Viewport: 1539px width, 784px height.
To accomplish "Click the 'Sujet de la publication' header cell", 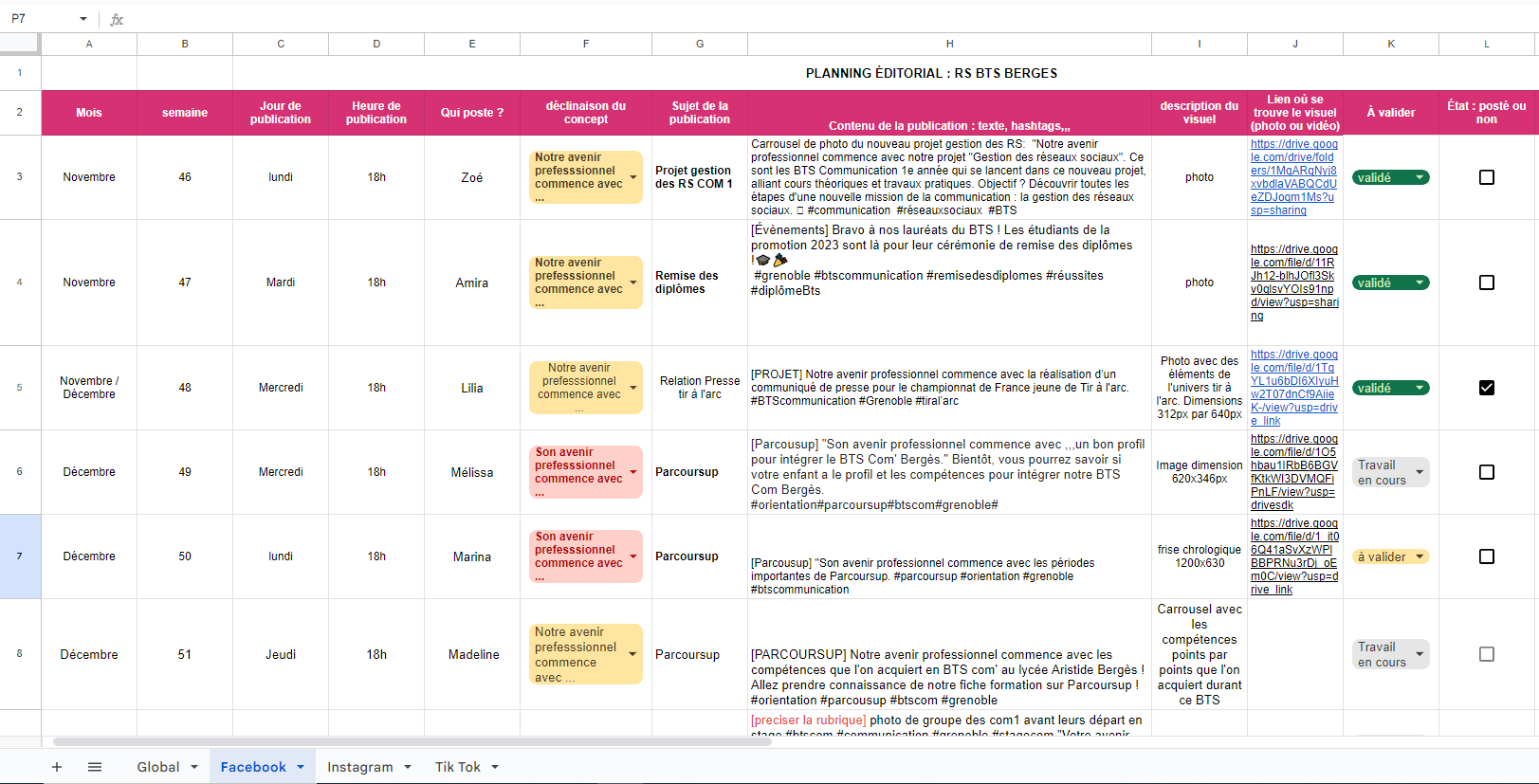I will click(700, 113).
